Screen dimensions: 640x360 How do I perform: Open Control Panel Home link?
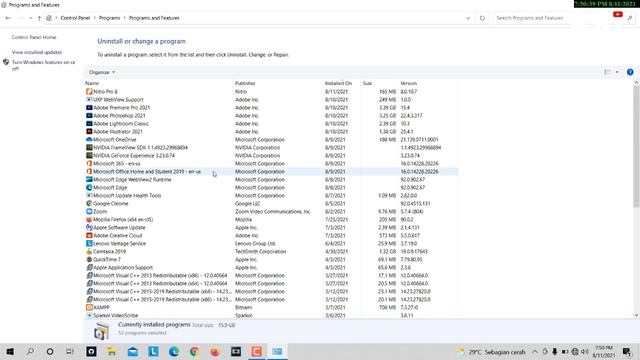click(x=34, y=37)
